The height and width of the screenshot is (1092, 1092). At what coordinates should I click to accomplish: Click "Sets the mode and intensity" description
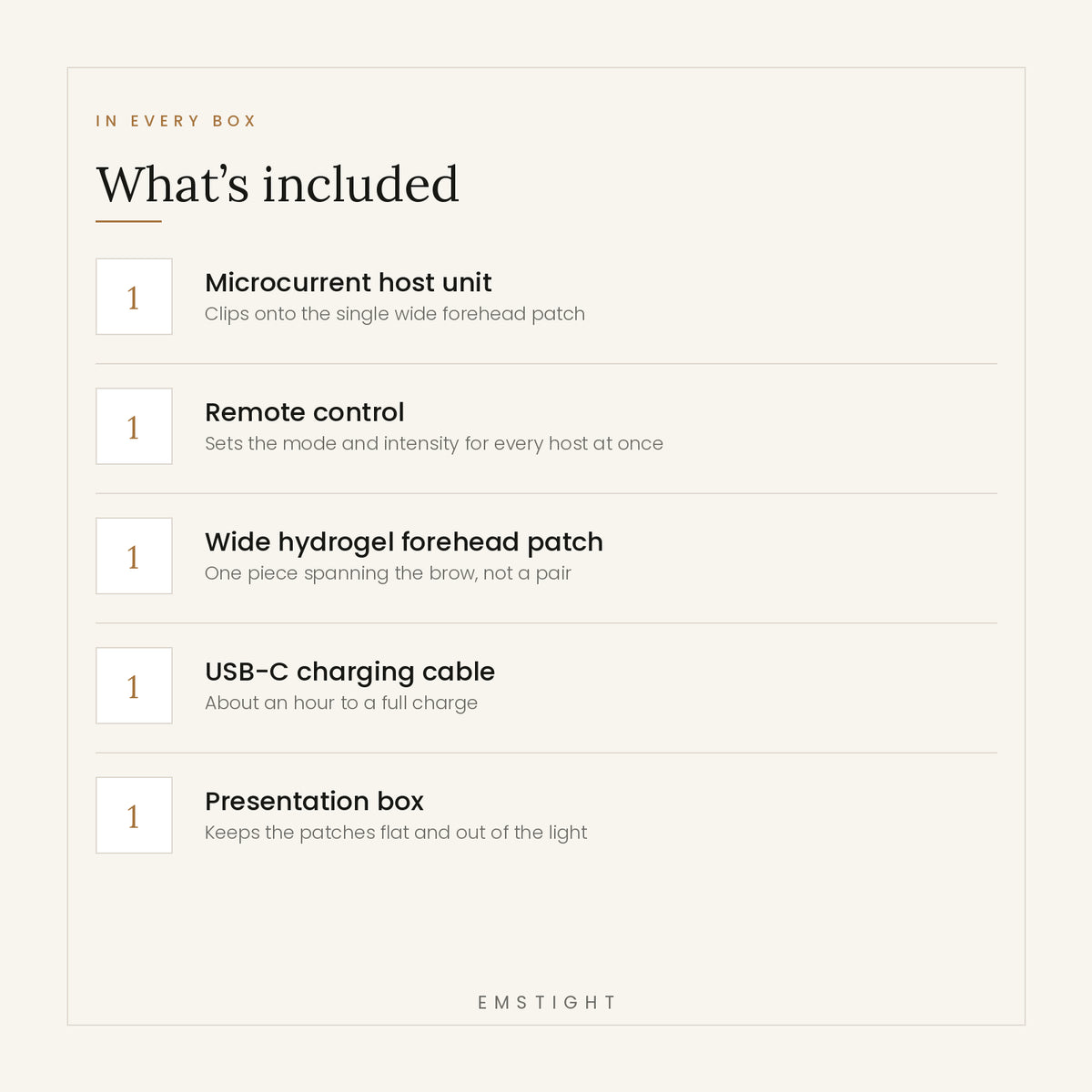(x=434, y=444)
